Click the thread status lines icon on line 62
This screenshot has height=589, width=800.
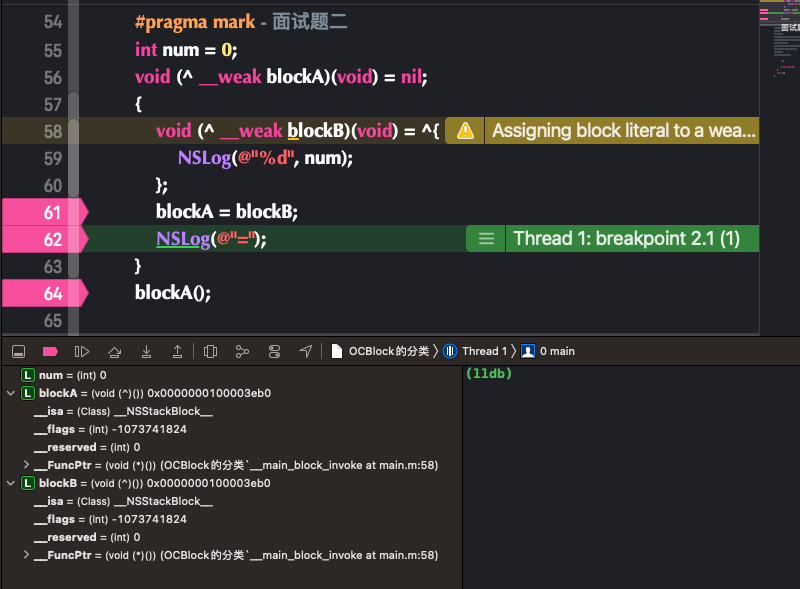486,239
